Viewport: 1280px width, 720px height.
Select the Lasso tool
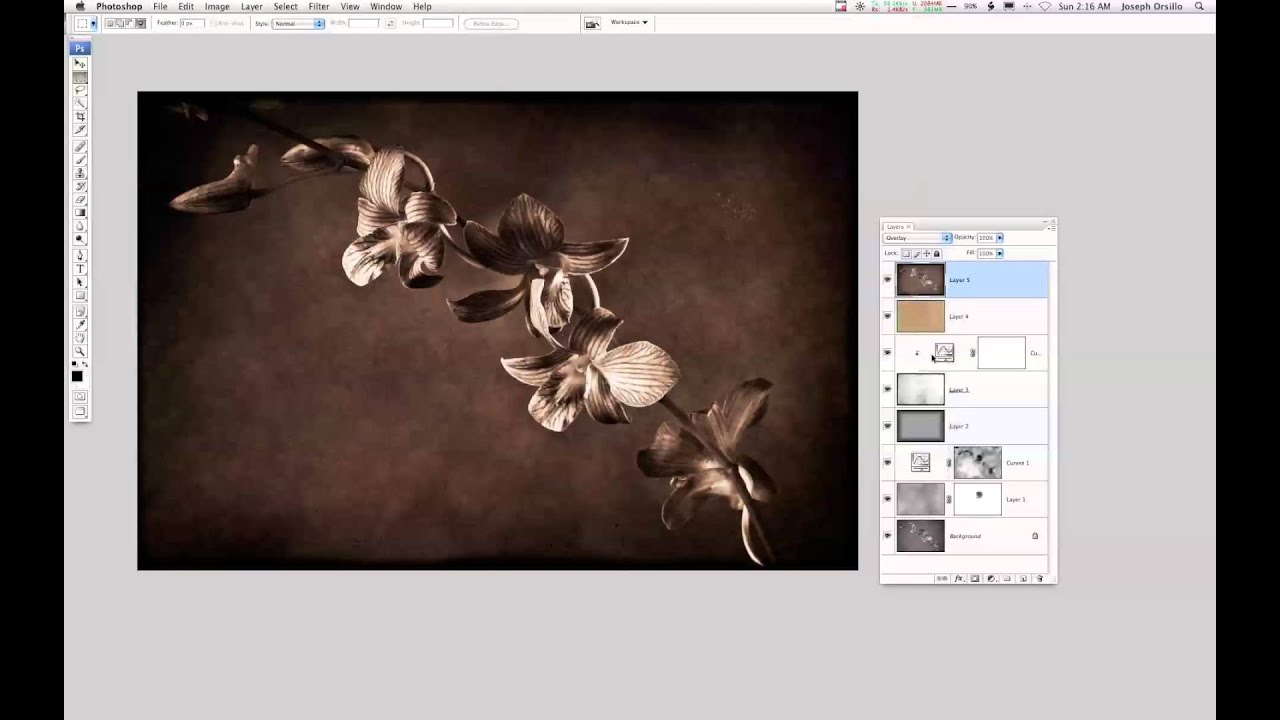(x=80, y=90)
